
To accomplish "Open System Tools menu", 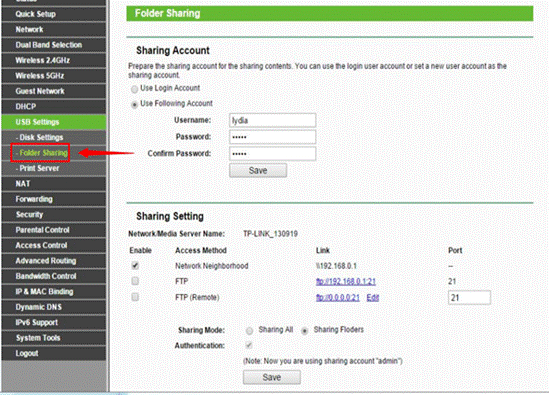I will 54,338.
